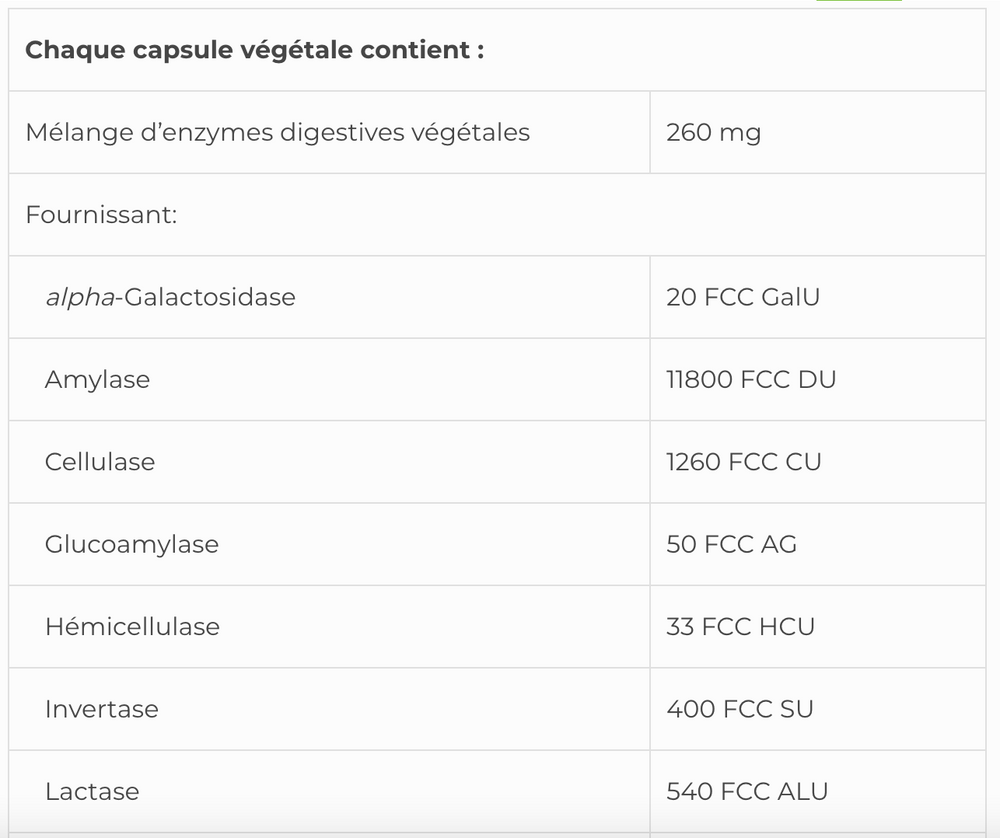Click the 'Mélange d'enzymes digestives végétales' cell
Viewport: 1000px width, 838px height.
point(277,132)
